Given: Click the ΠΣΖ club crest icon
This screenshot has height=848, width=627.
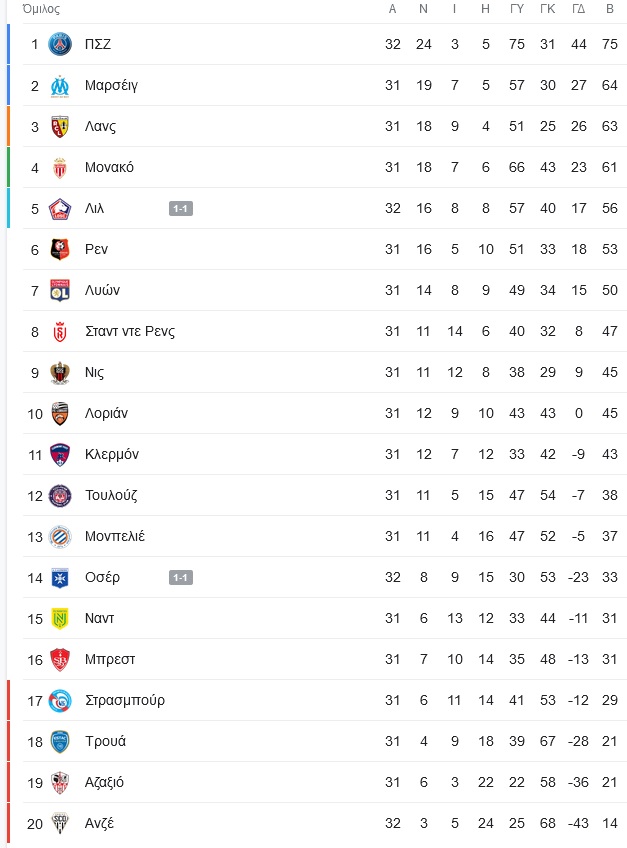Looking at the screenshot, I should tap(60, 44).
